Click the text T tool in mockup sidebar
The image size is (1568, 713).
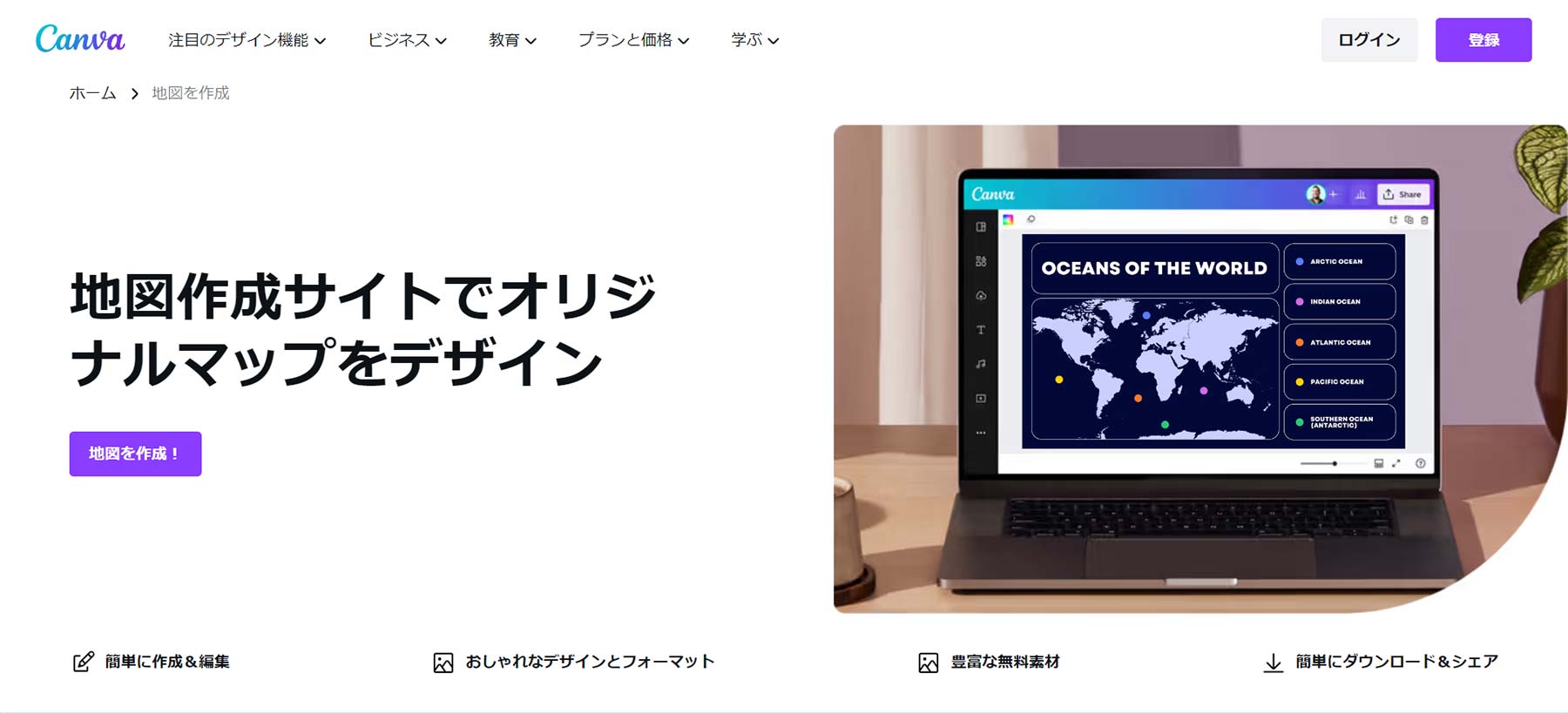981,330
